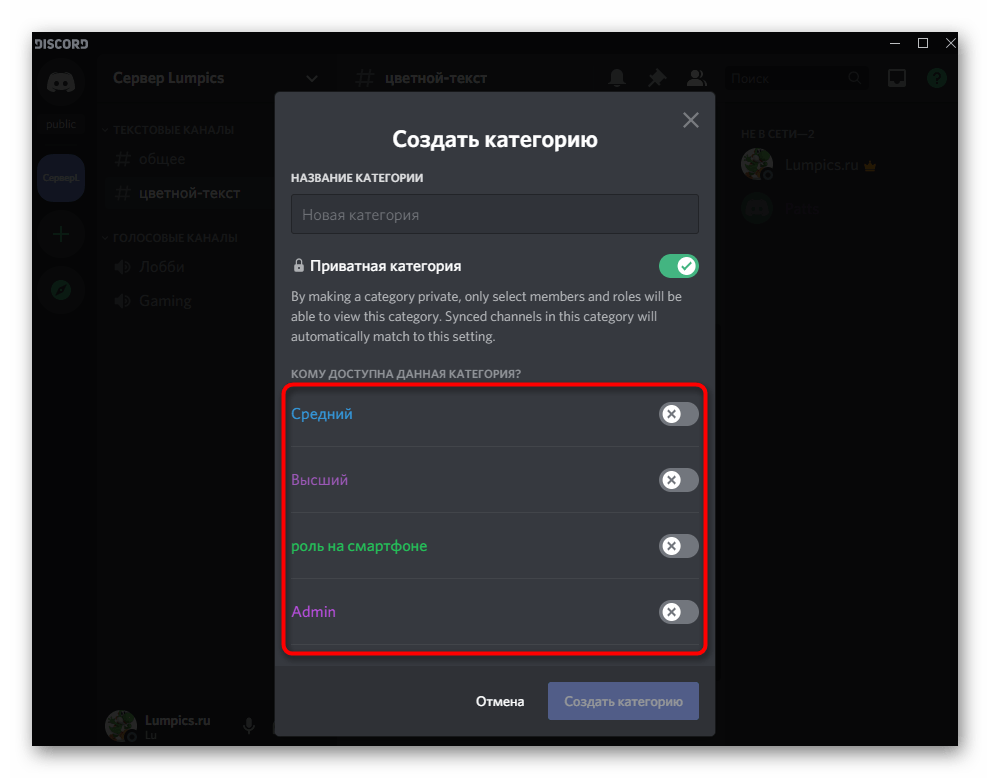Enable access for the Admin role
The image size is (990, 778).
coord(679,611)
